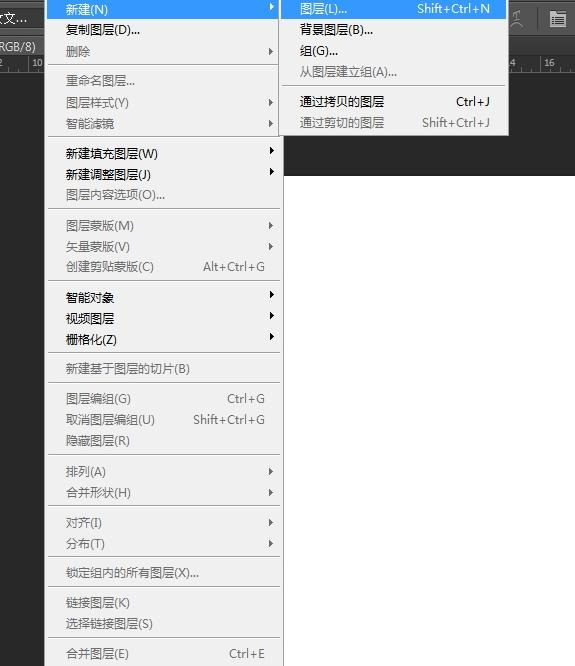Click 从图层建立组(A)... entry
The image size is (575, 666).
tap(394, 72)
